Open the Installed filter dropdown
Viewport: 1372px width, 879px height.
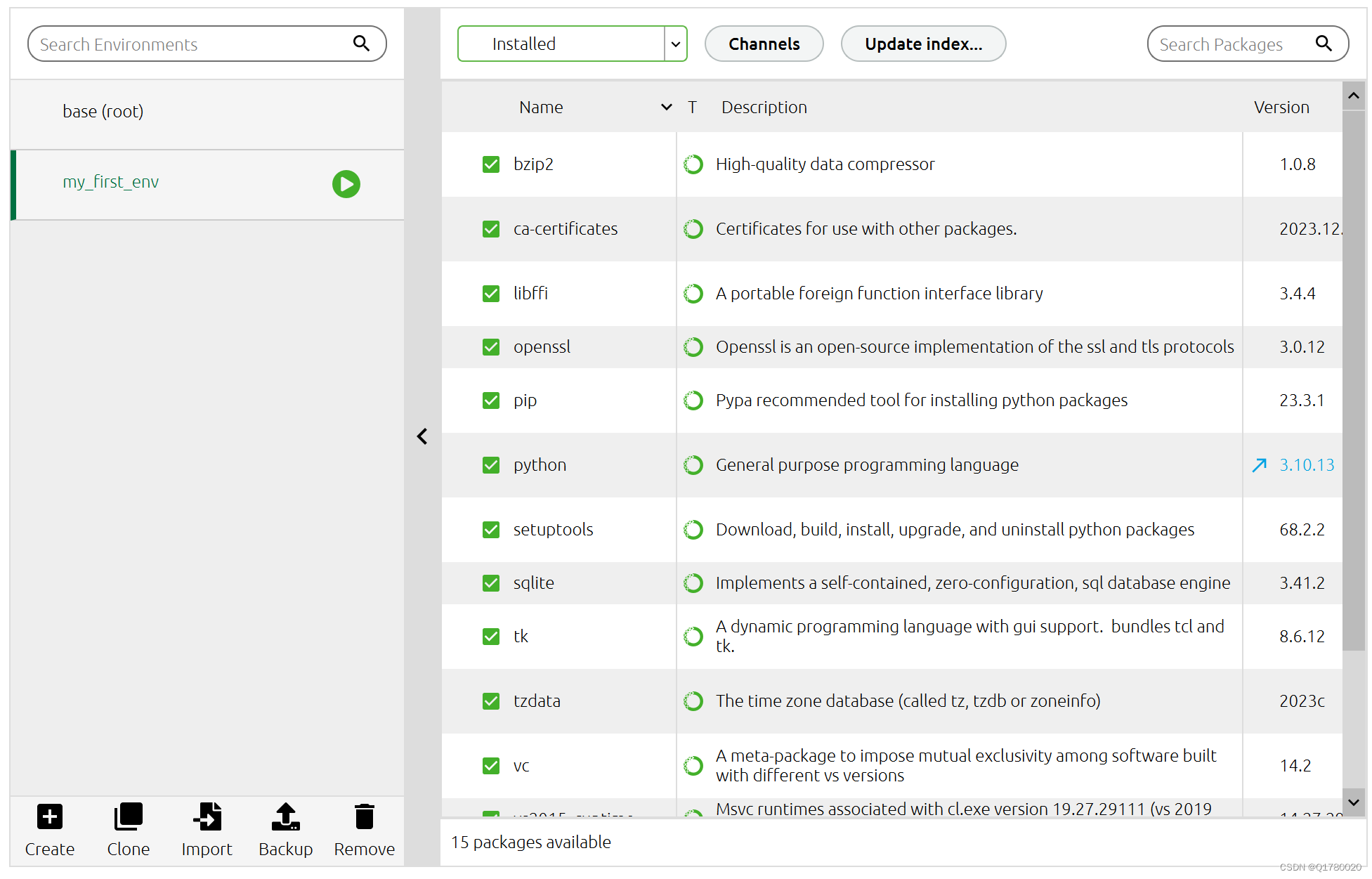tap(675, 44)
